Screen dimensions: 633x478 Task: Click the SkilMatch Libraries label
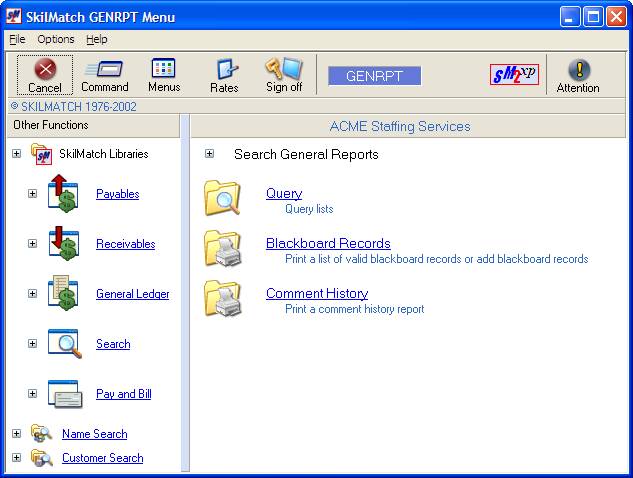[104, 154]
